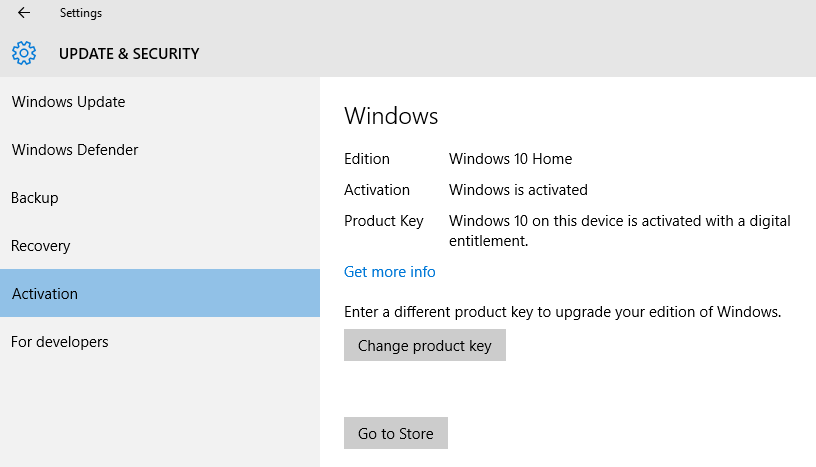Click the 'Enter a different product key' text

pyautogui.click(x=563, y=312)
